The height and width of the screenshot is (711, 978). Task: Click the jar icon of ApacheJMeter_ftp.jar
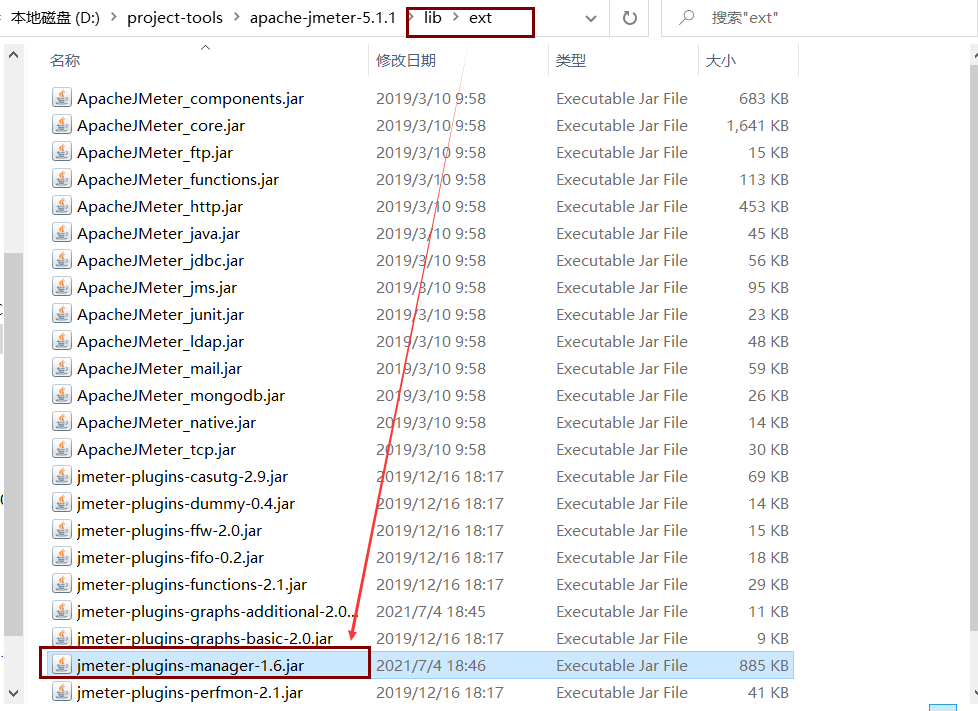[x=62, y=152]
